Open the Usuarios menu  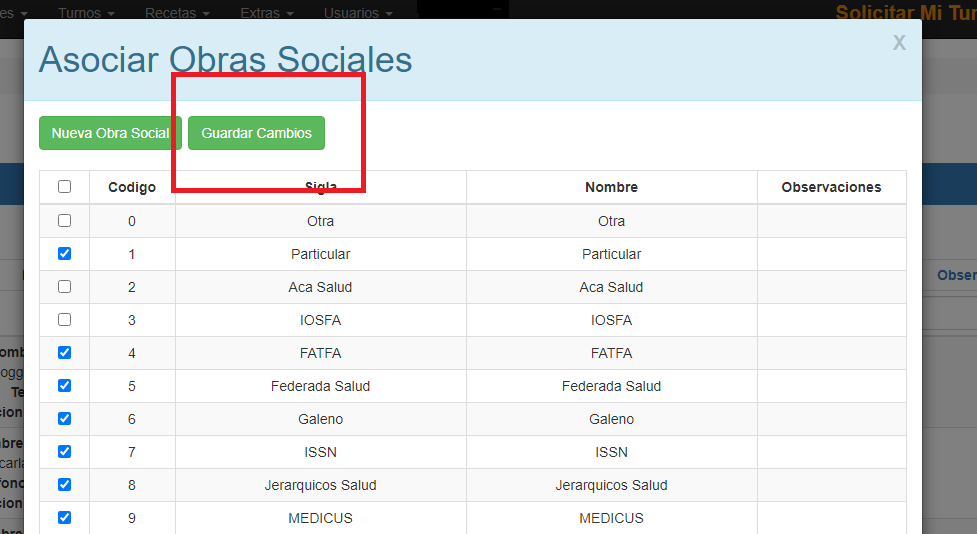coord(358,13)
